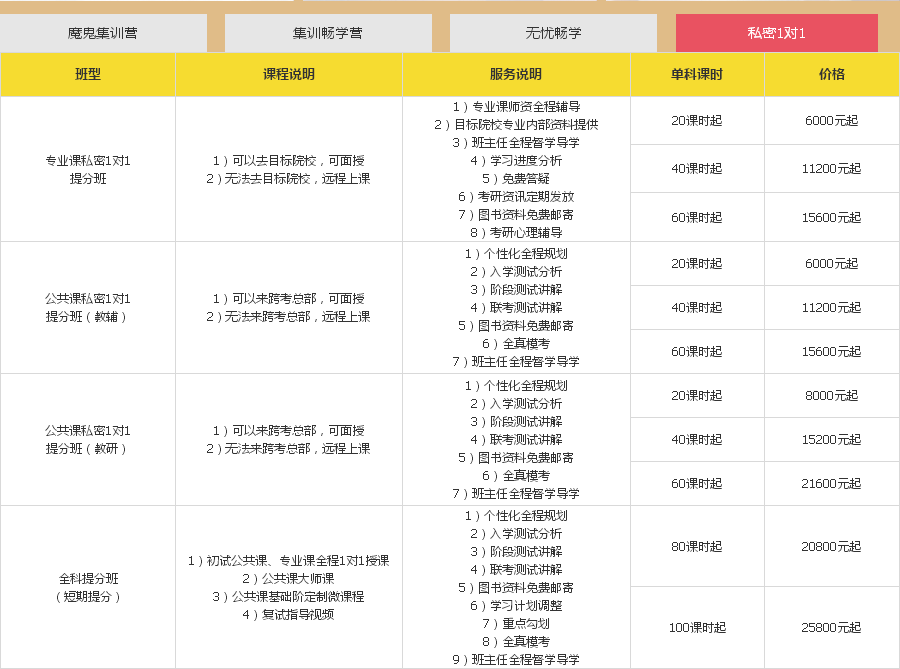Click the 价格 column header
The width and height of the screenshot is (900, 669).
click(x=832, y=74)
